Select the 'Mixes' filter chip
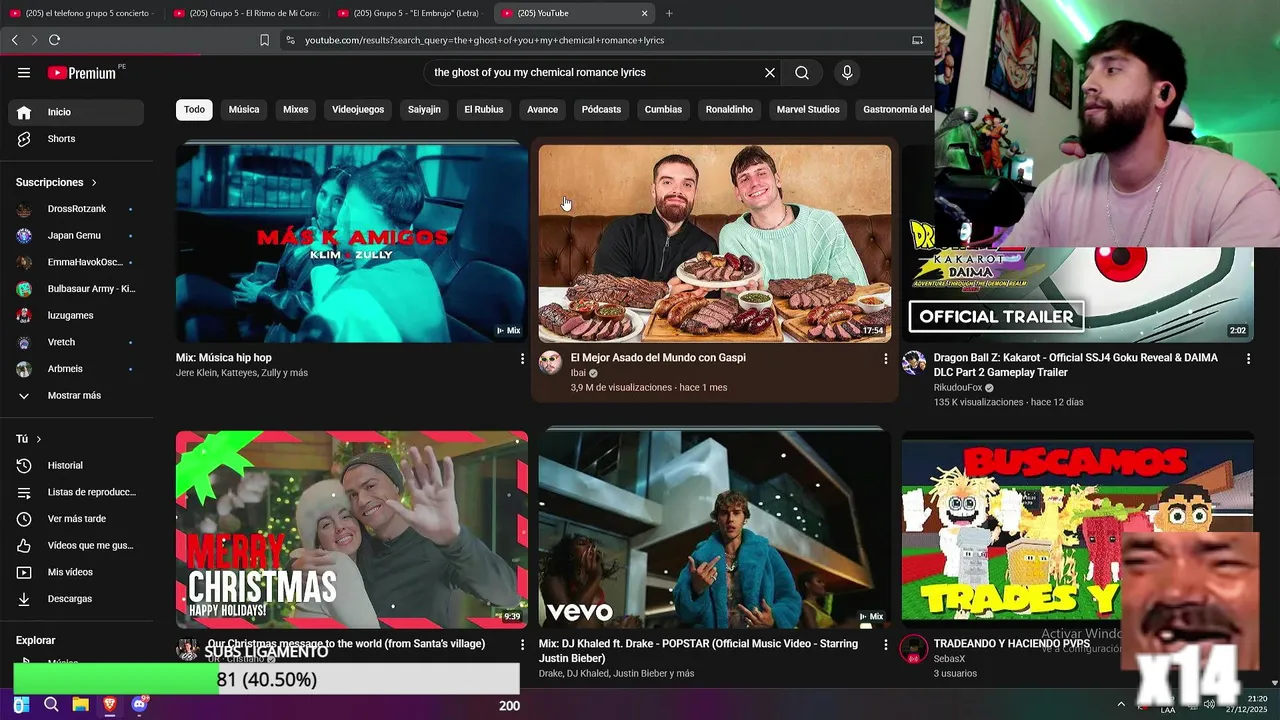Image resolution: width=1280 pixels, height=720 pixels. pos(296,109)
